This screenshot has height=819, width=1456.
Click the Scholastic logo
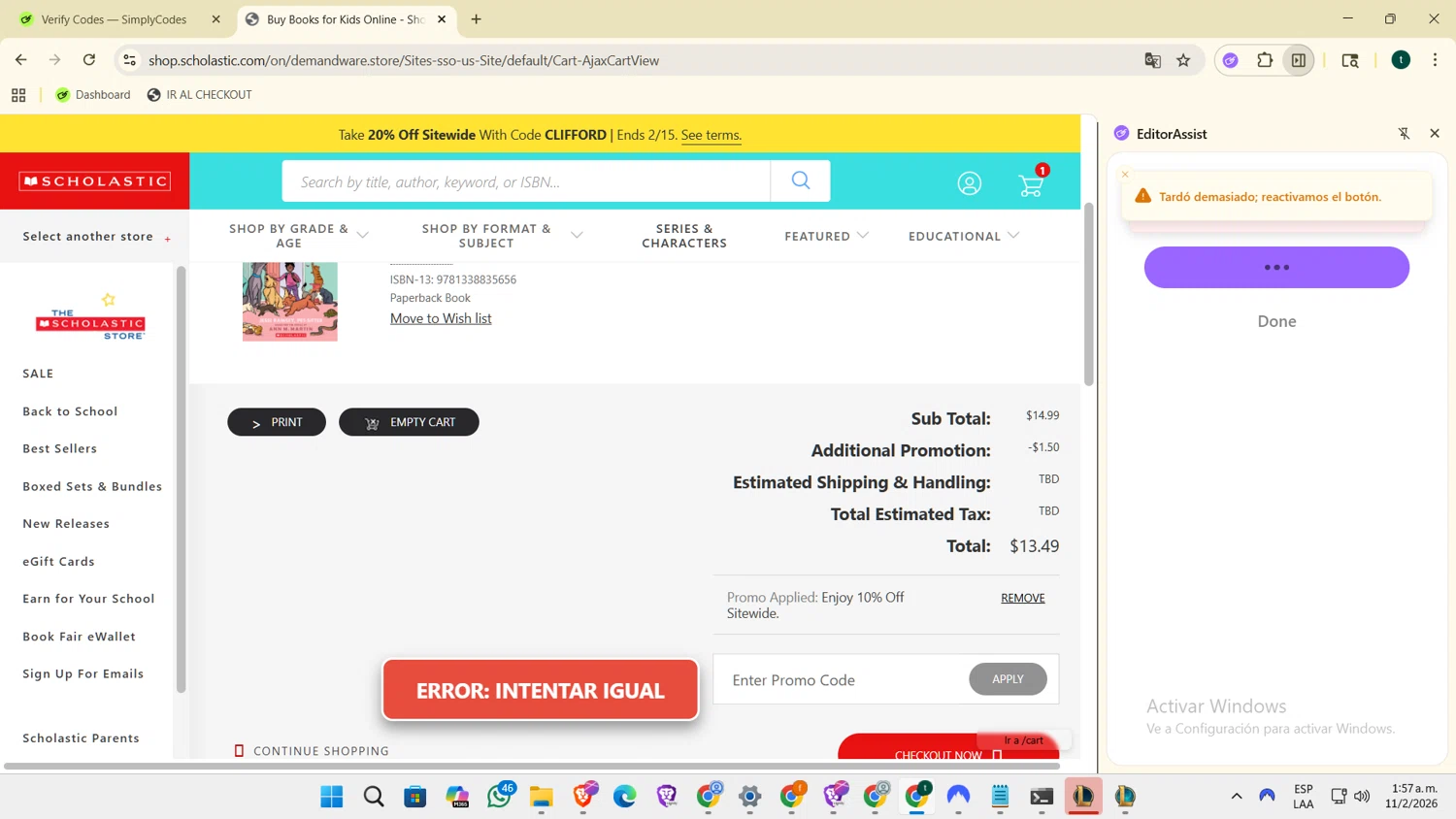pyautogui.click(x=94, y=181)
